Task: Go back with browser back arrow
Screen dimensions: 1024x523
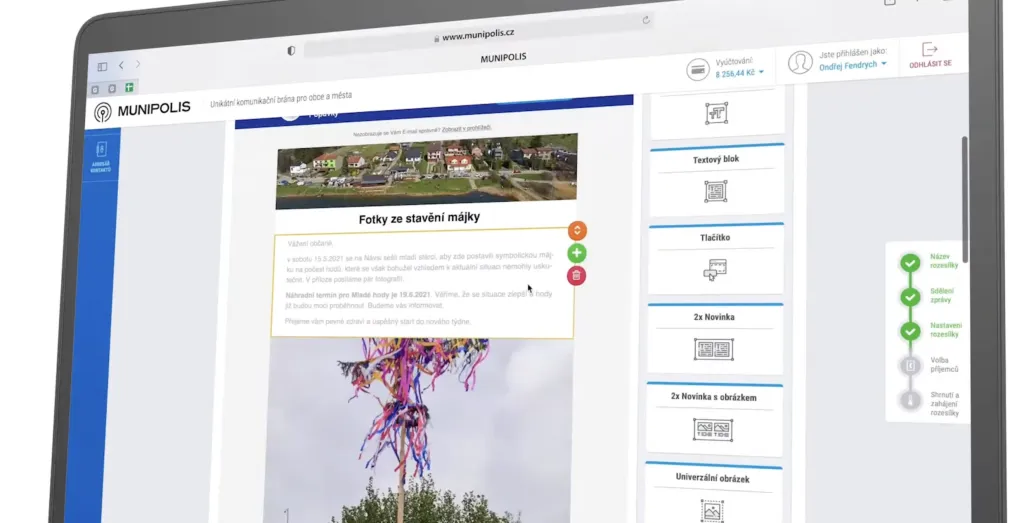Action: point(121,65)
